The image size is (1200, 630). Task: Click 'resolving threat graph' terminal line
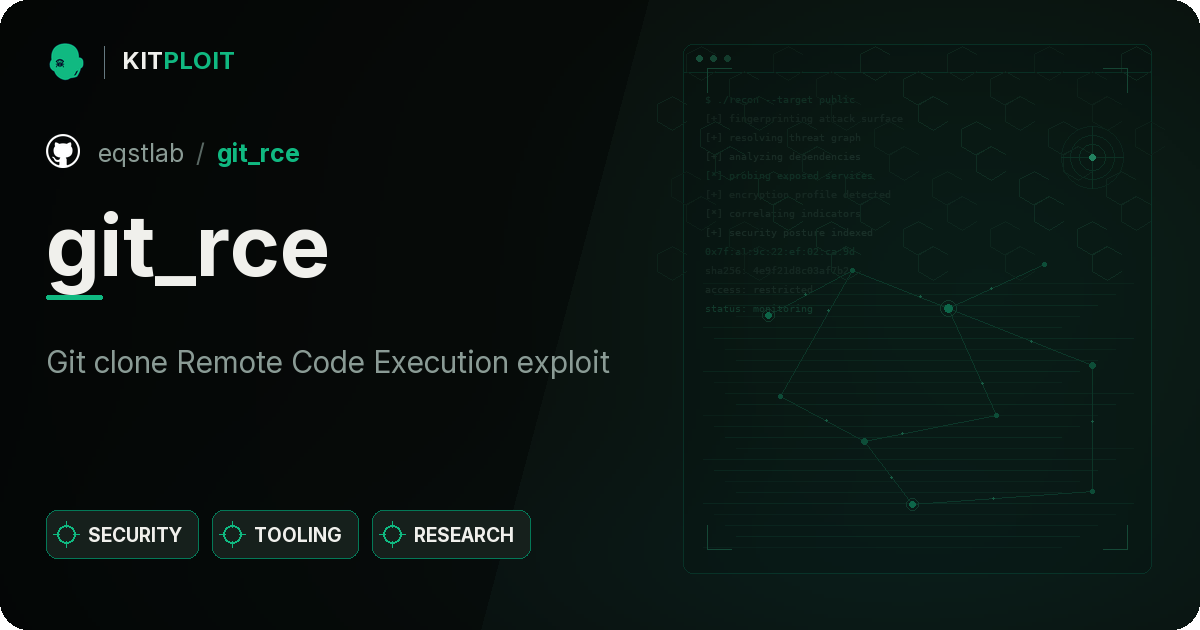coord(782,138)
